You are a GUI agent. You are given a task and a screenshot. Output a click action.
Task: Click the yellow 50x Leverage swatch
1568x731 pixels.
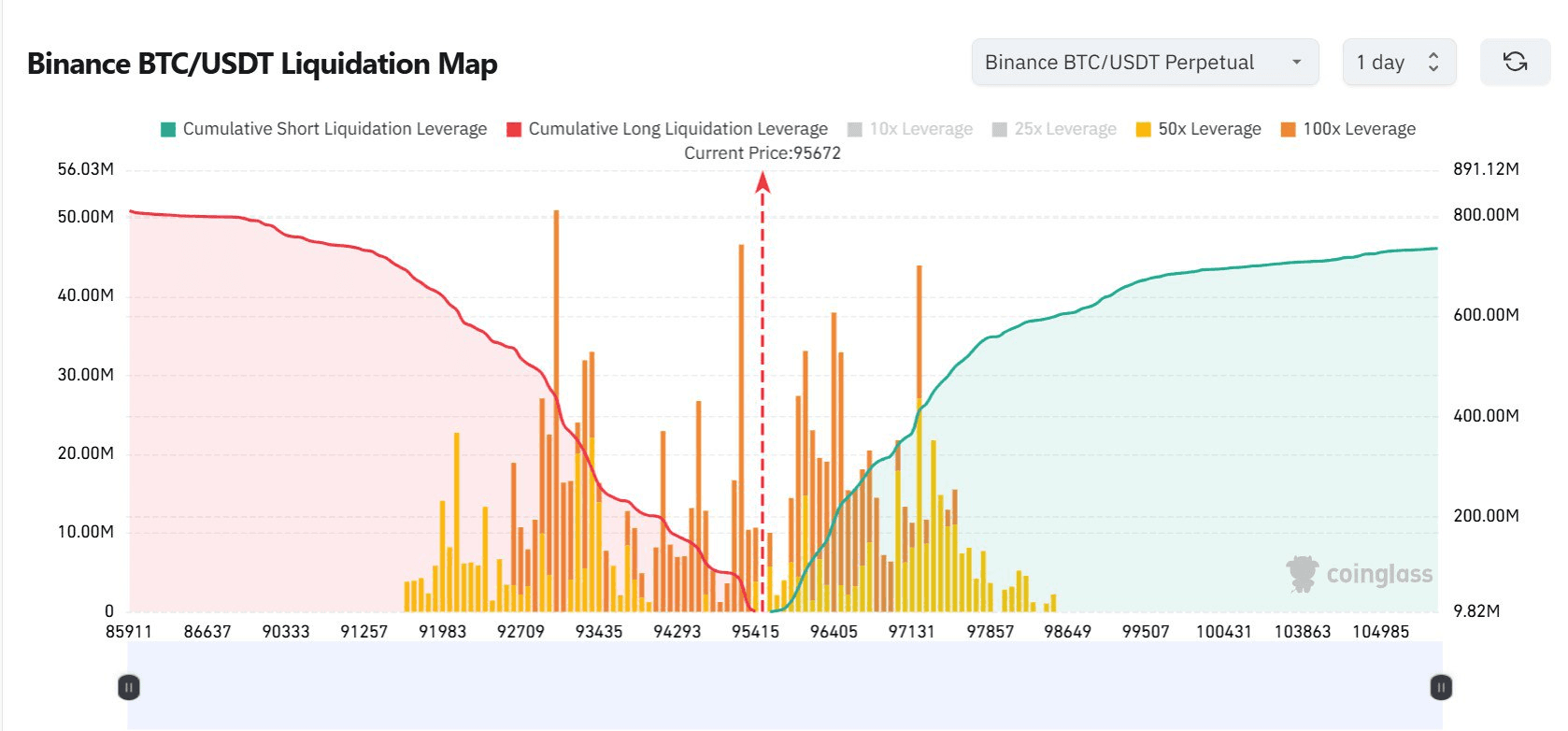click(1144, 130)
